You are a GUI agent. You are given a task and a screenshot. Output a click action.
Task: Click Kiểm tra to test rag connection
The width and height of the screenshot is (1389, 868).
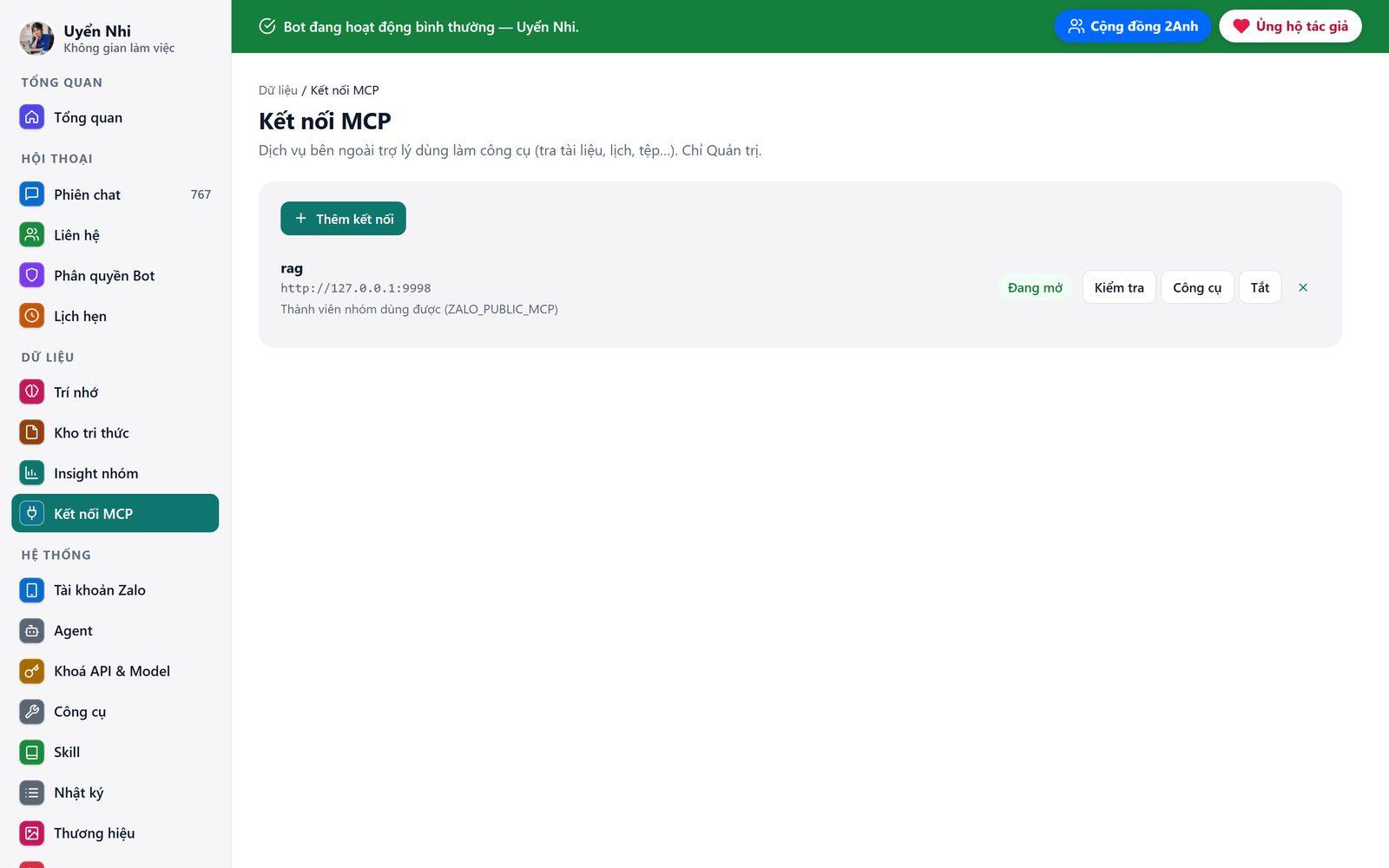(1119, 287)
